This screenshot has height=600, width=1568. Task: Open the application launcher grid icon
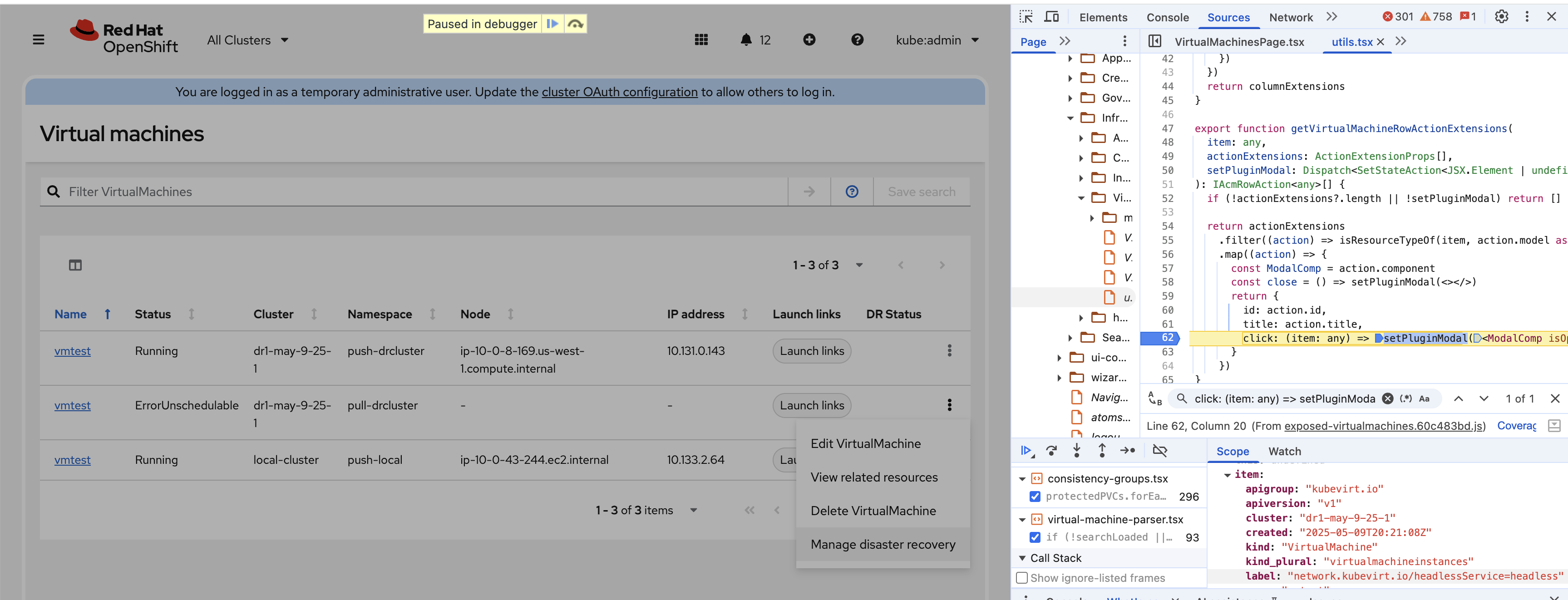[701, 40]
